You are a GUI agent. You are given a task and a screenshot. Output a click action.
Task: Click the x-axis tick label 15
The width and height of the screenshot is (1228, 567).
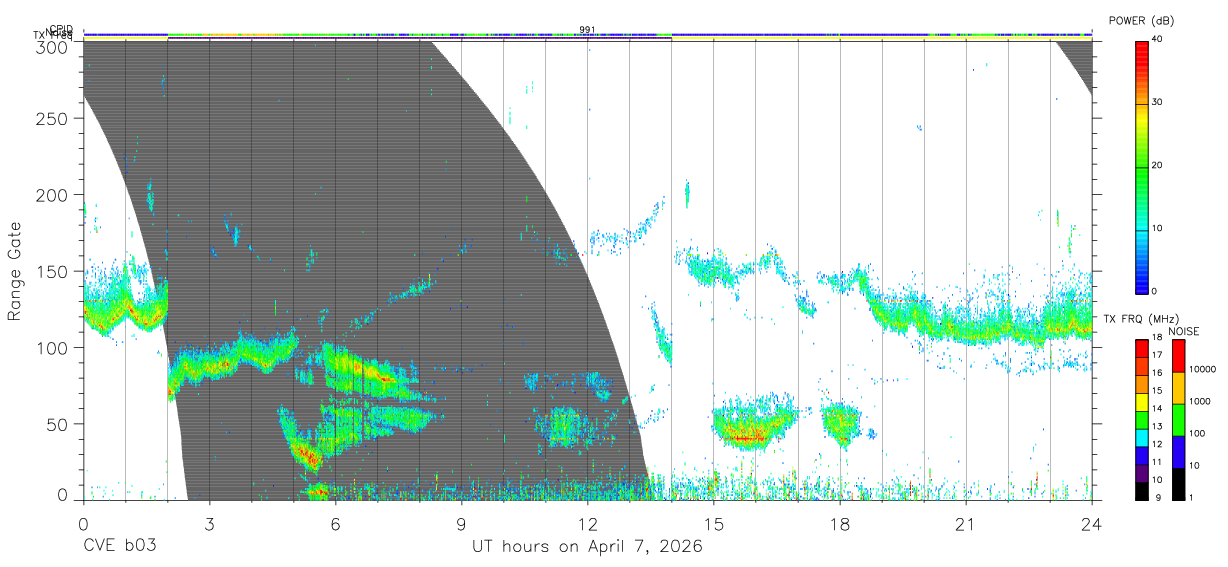pyautogui.click(x=713, y=524)
